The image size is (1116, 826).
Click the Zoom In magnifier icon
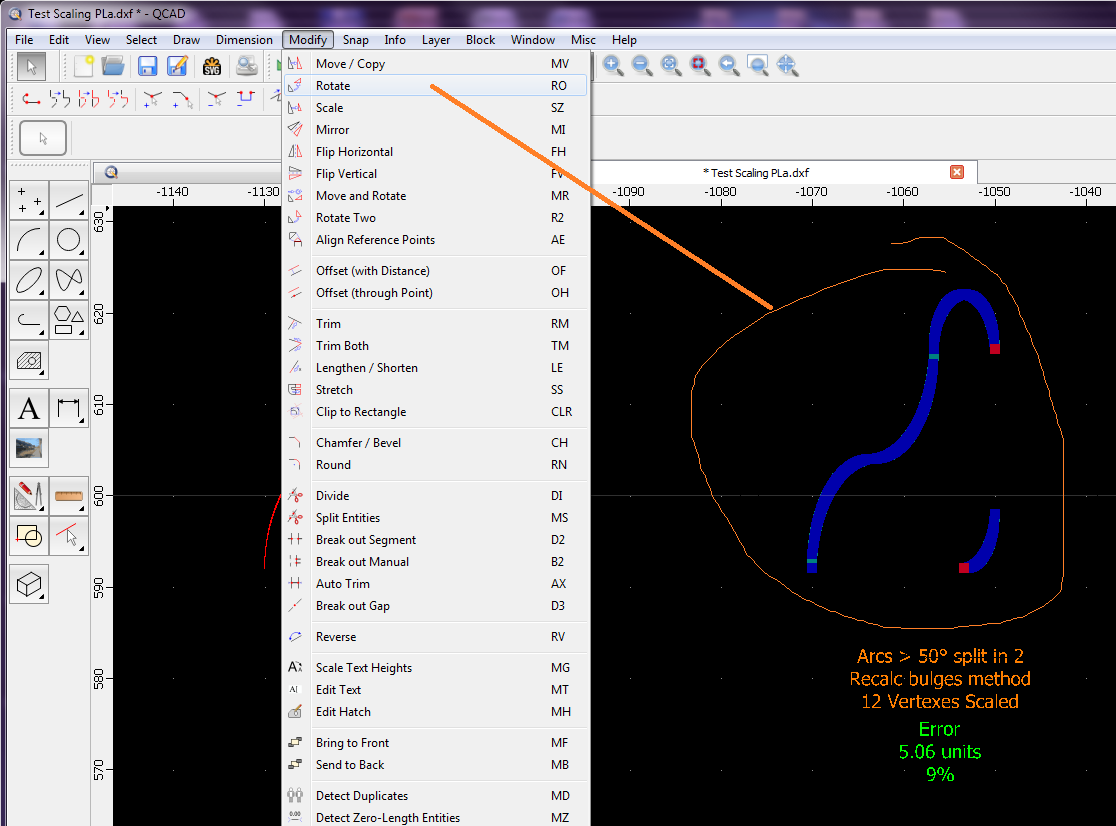613,66
